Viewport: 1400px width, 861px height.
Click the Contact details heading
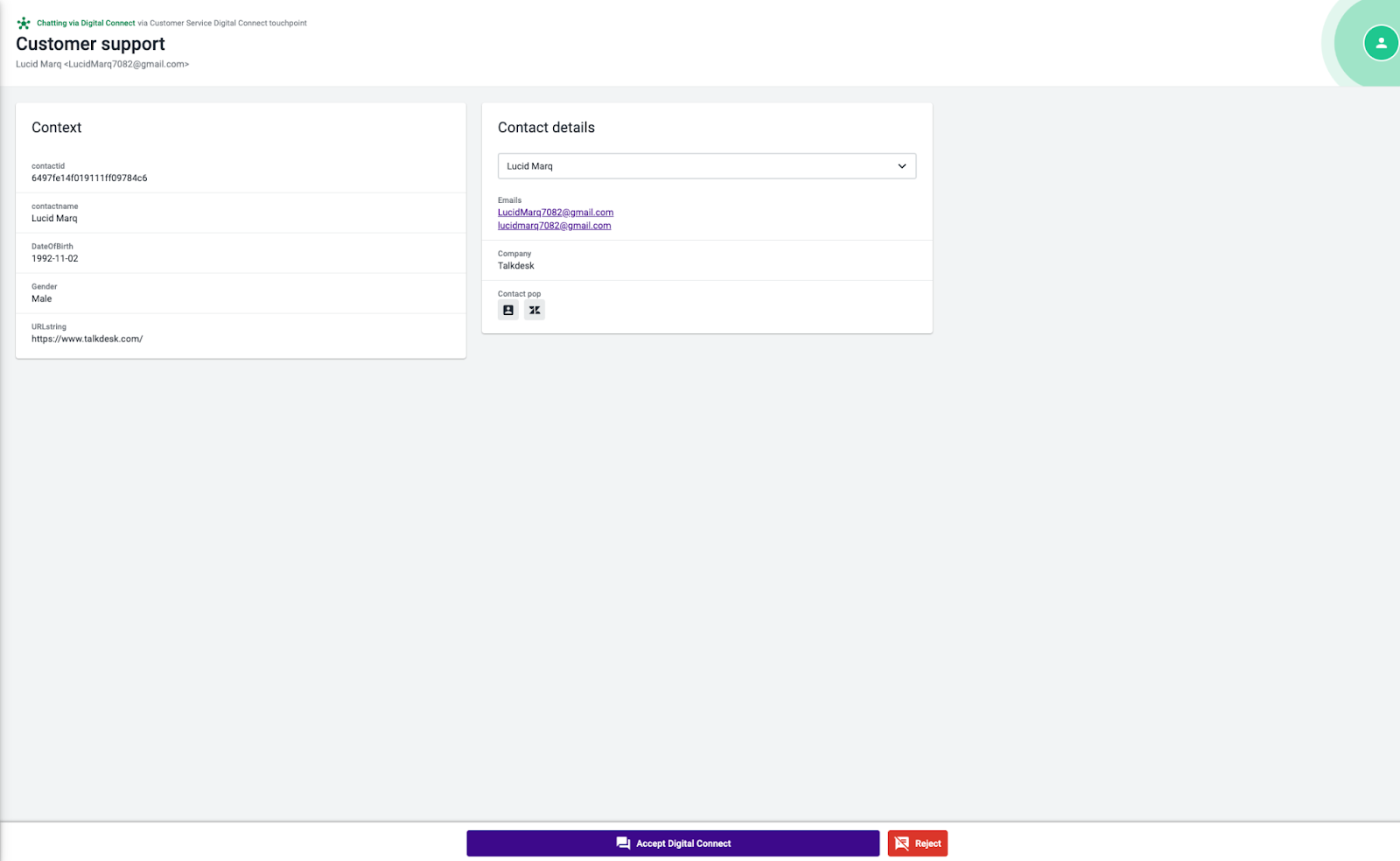545,127
